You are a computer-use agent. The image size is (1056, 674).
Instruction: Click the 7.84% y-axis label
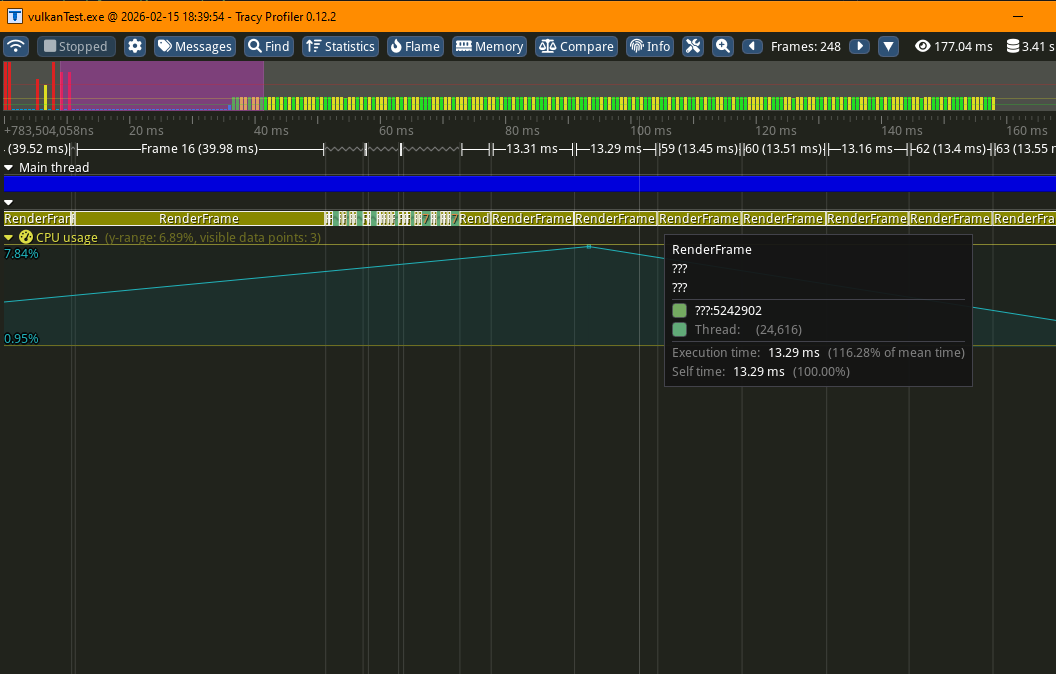[x=22, y=254]
